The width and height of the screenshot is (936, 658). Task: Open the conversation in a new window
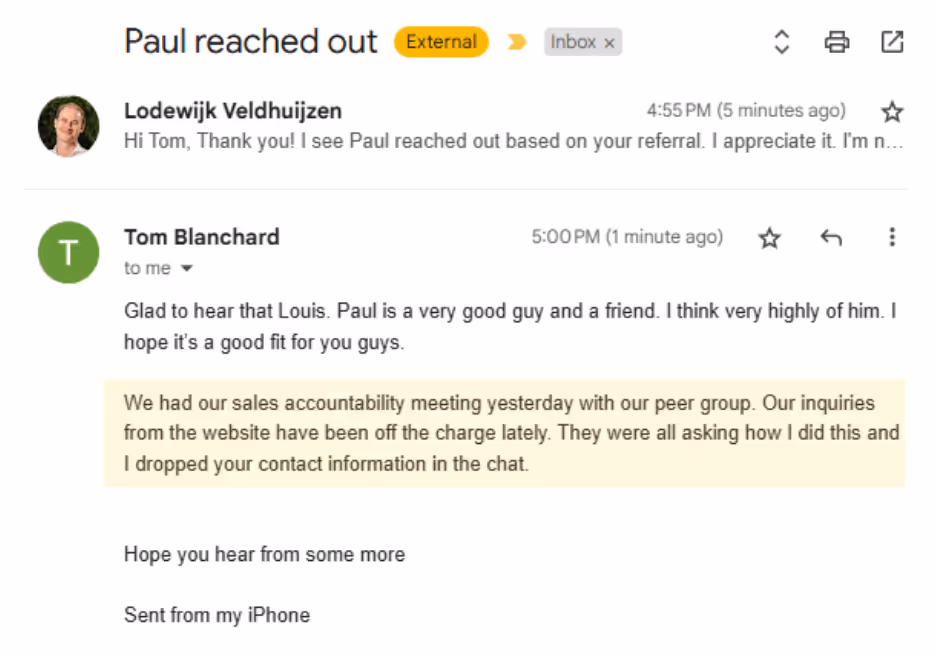click(891, 42)
